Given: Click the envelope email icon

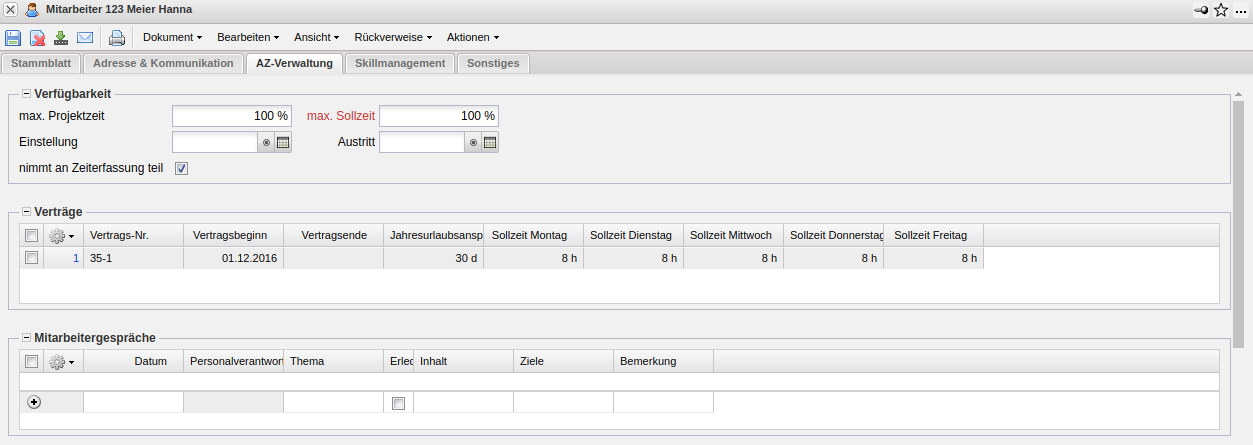Looking at the screenshot, I should (x=85, y=38).
